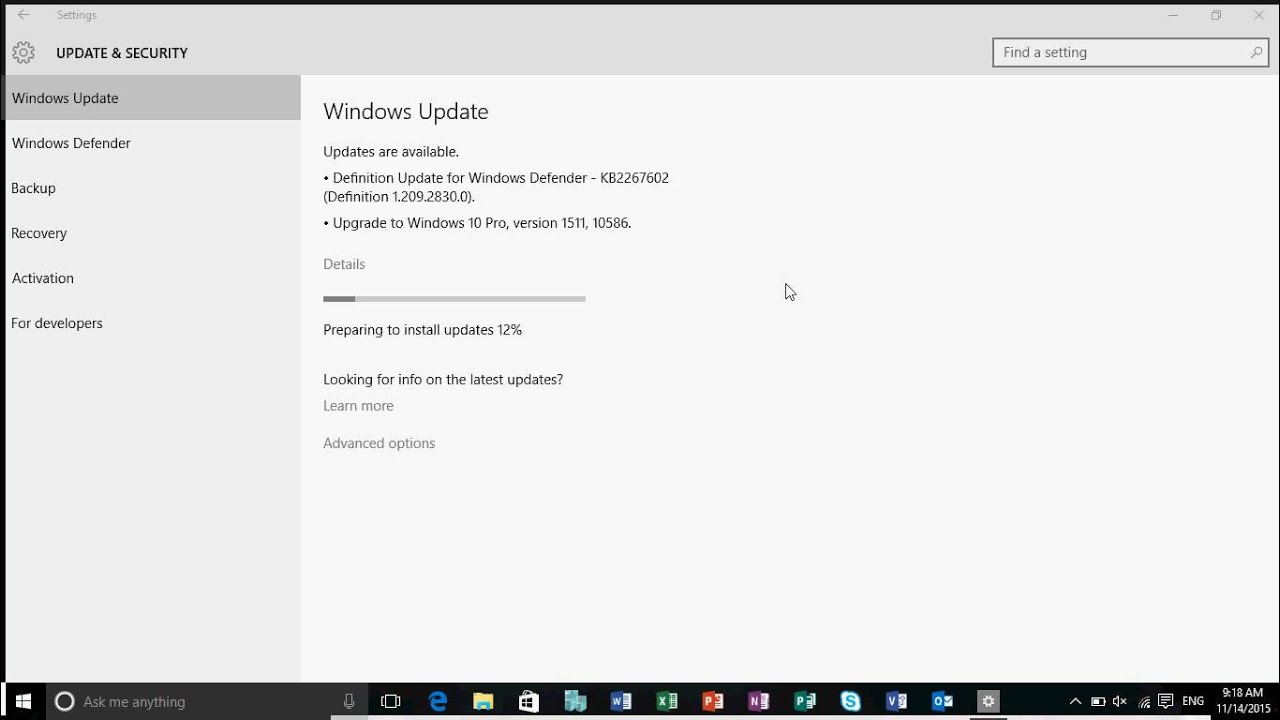Viewport: 1280px width, 720px height.
Task: Restore down the Settings window
Action: pos(1216,15)
